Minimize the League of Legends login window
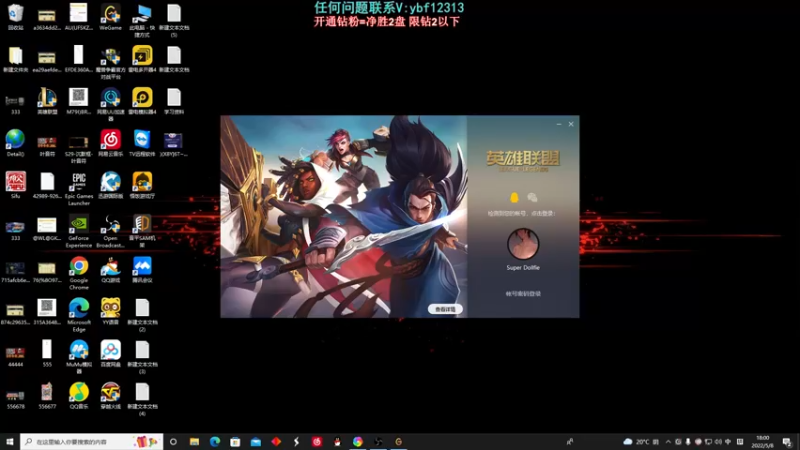This screenshot has height=450, width=800. click(559, 124)
